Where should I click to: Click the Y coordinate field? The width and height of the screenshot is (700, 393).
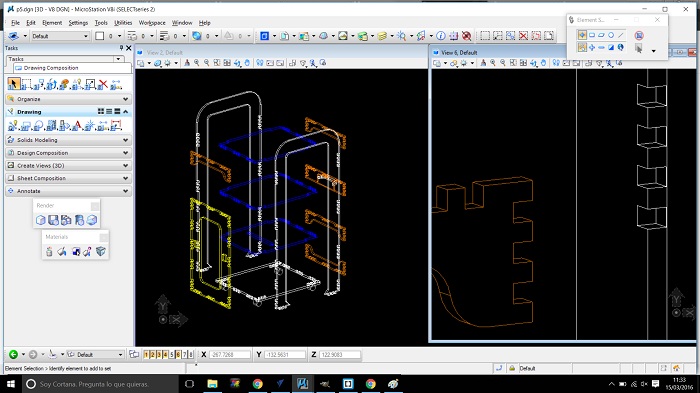click(285, 355)
